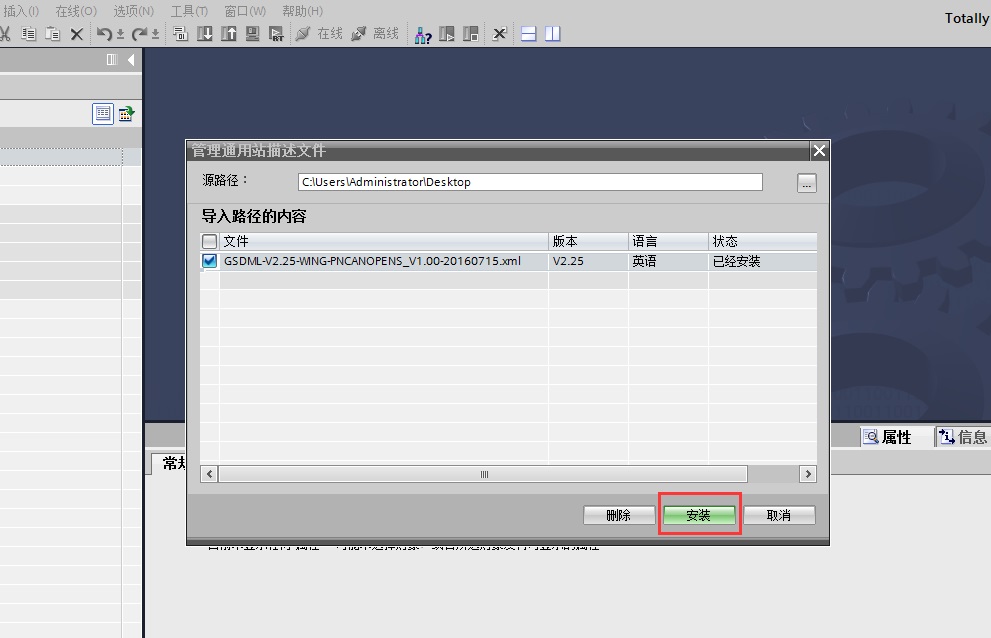This screenshot has width=991, height=638.
Task: Toggle the select-all checkbox in 文件 header
Action: (x=209, y=241)
